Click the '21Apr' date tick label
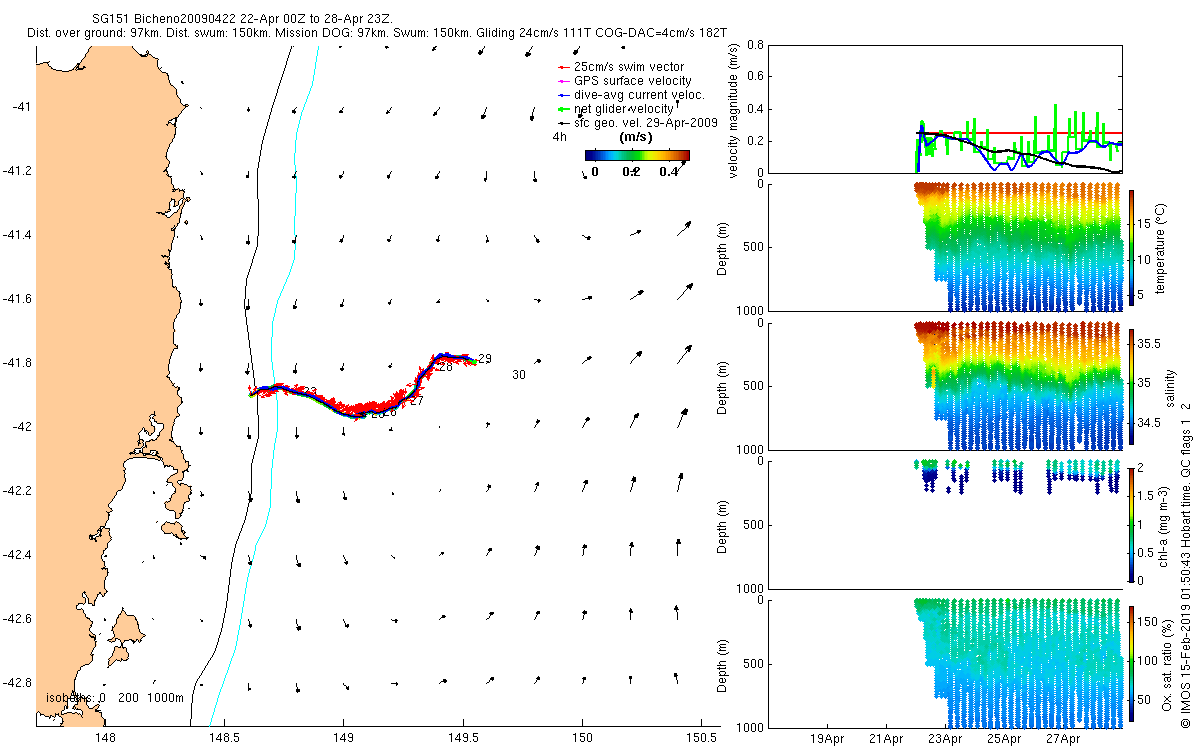 [x=887, y=740]
